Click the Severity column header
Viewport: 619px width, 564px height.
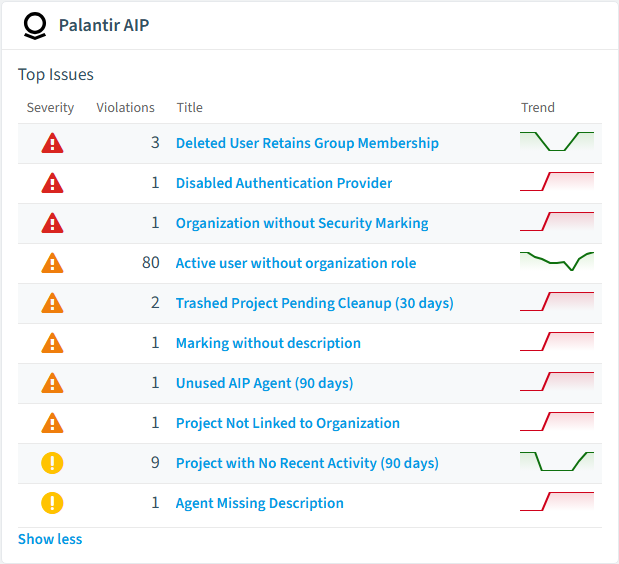click(50, 107)
